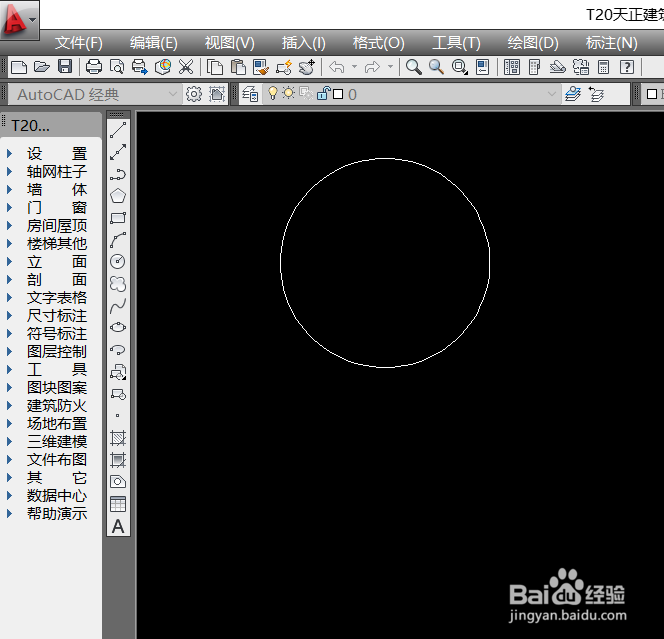Screen dimensions: 664x639
Task: Click the QuickCalc calculator icon
Action: point(603,67)
